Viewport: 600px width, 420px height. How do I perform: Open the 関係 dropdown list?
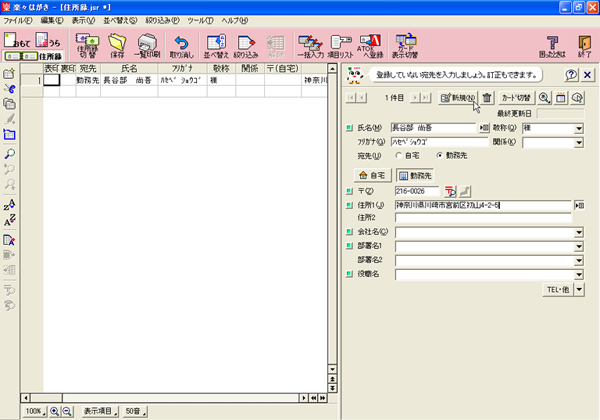578,142
